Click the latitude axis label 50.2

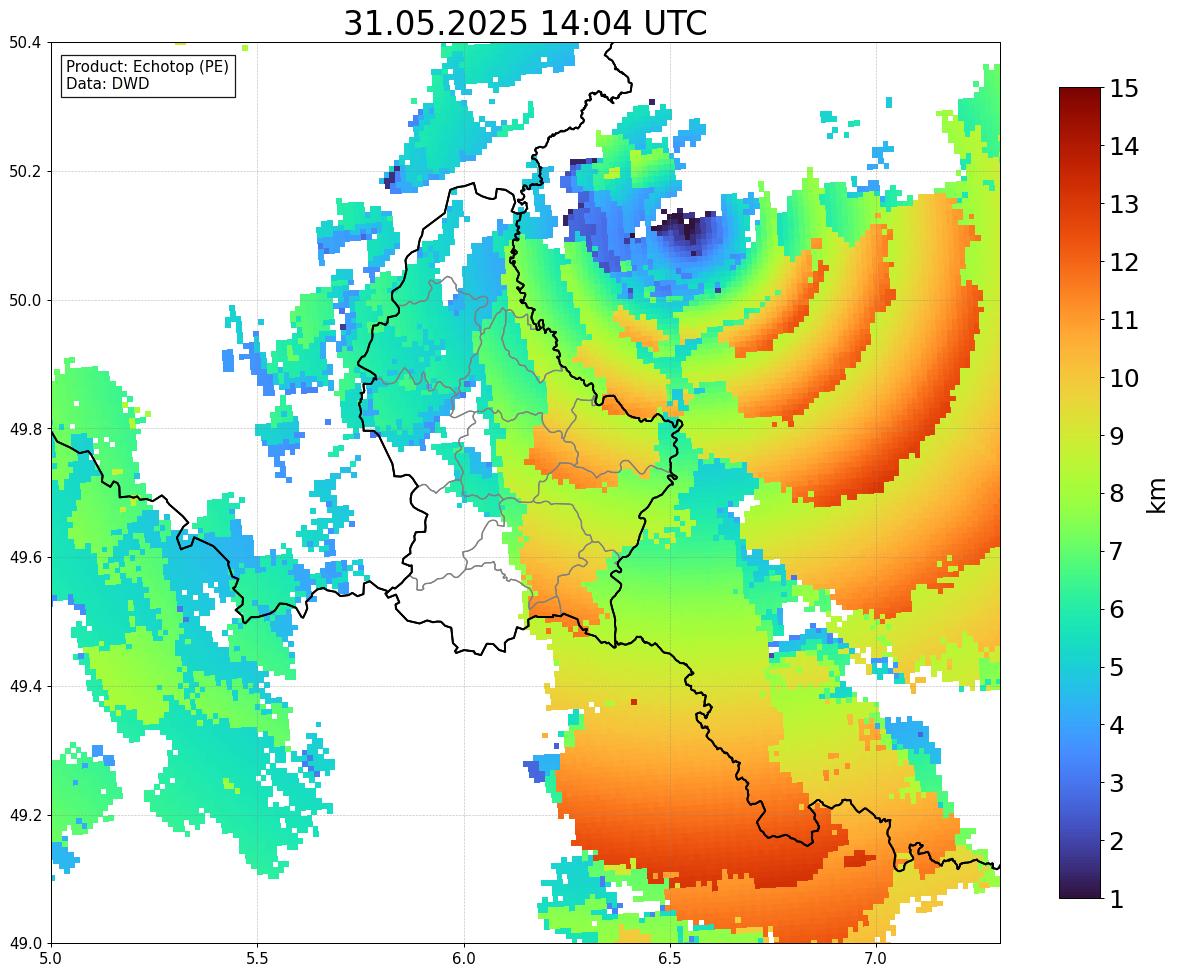(x=25, y=171)
